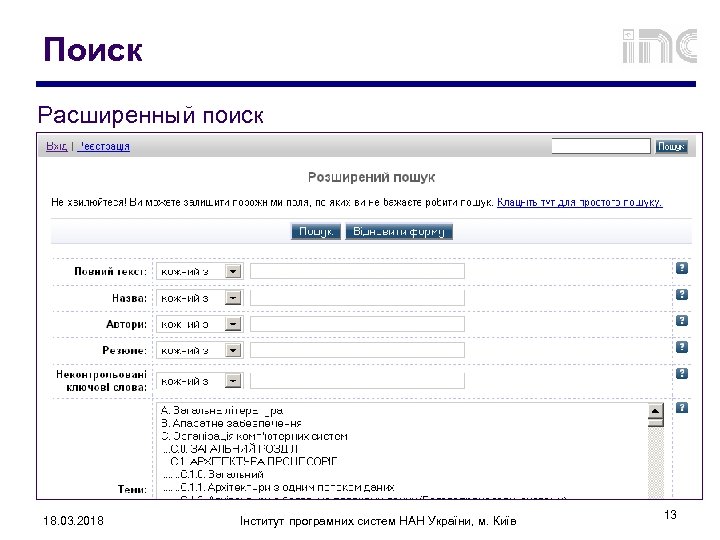Select topic C. Організація комп'ютерних систем
The width and height of the screenshot is (720, 540).
point(254,436)
